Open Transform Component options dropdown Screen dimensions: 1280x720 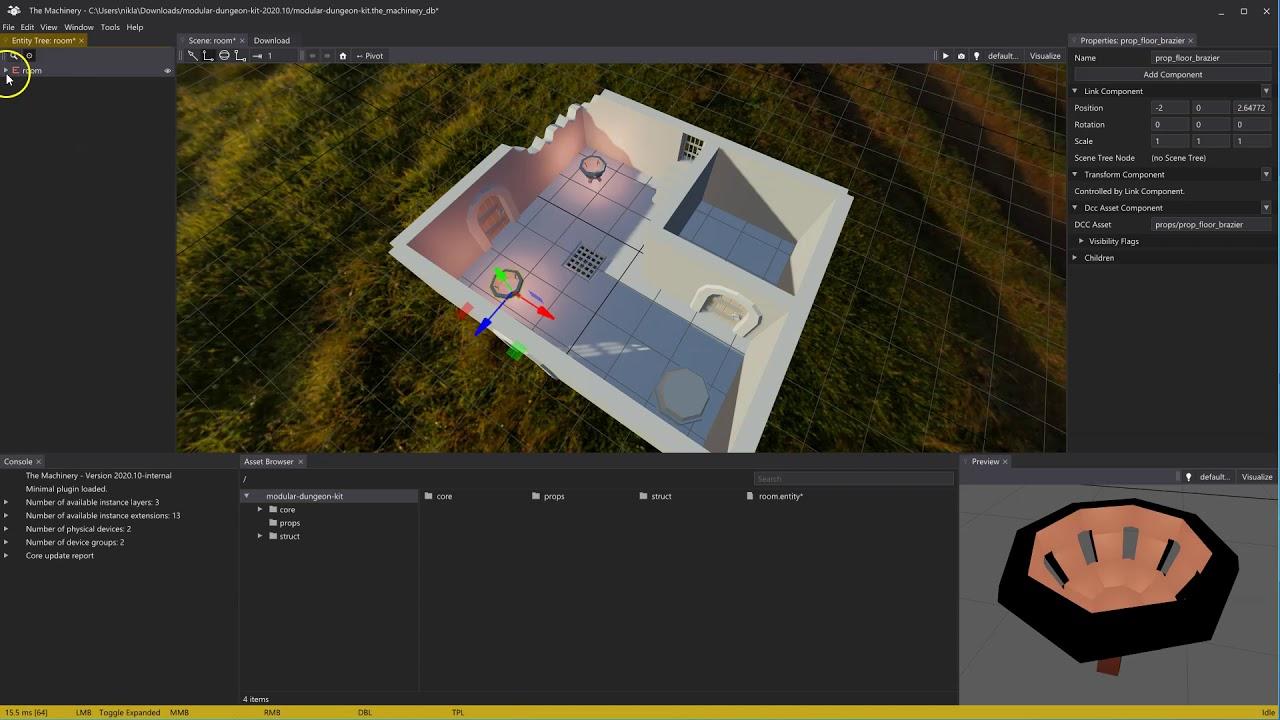click(x=1266, y=174)
